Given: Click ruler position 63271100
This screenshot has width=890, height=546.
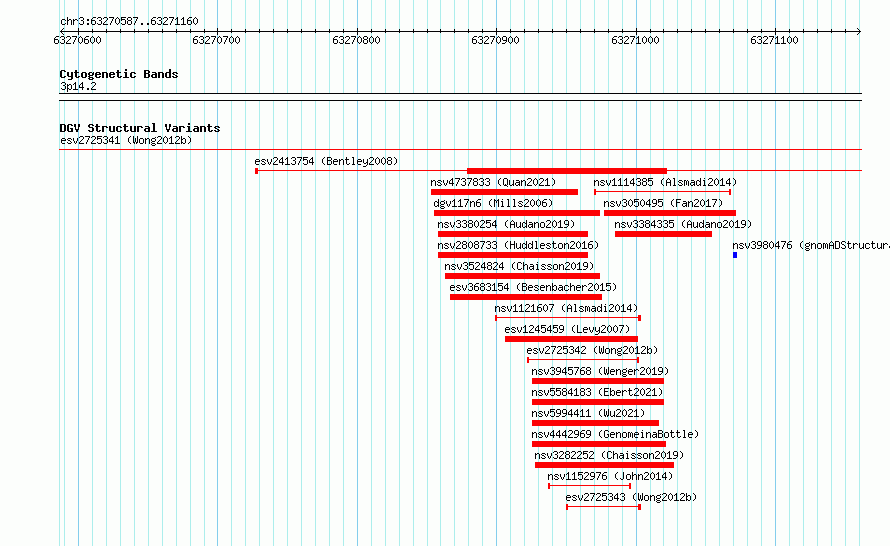Looking at the screenshot, I should pyautogui.click(x=774, y=40).
